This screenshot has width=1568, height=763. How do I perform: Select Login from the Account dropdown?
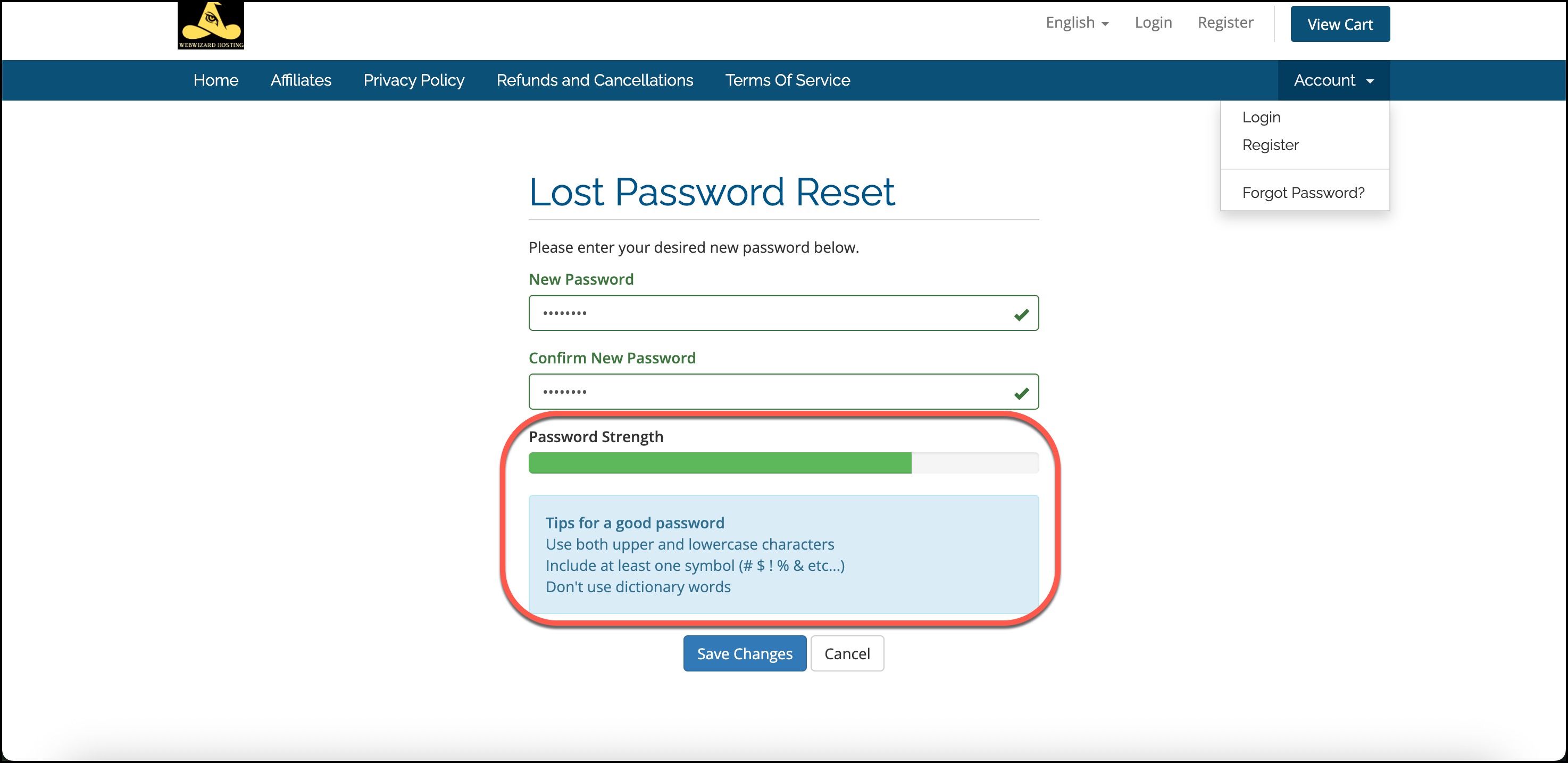[x=1261, y=117]
